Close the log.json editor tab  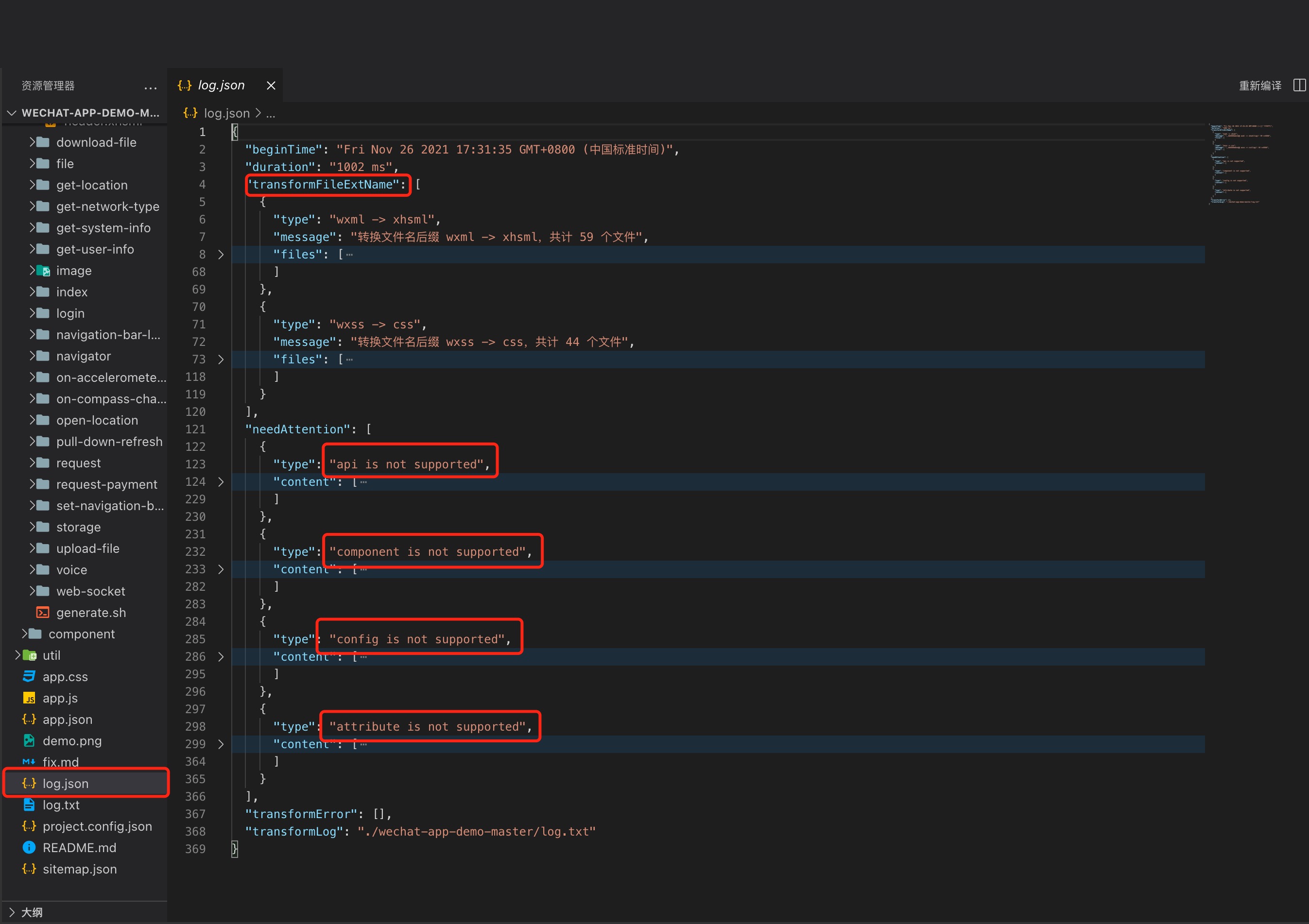(271, 86)
